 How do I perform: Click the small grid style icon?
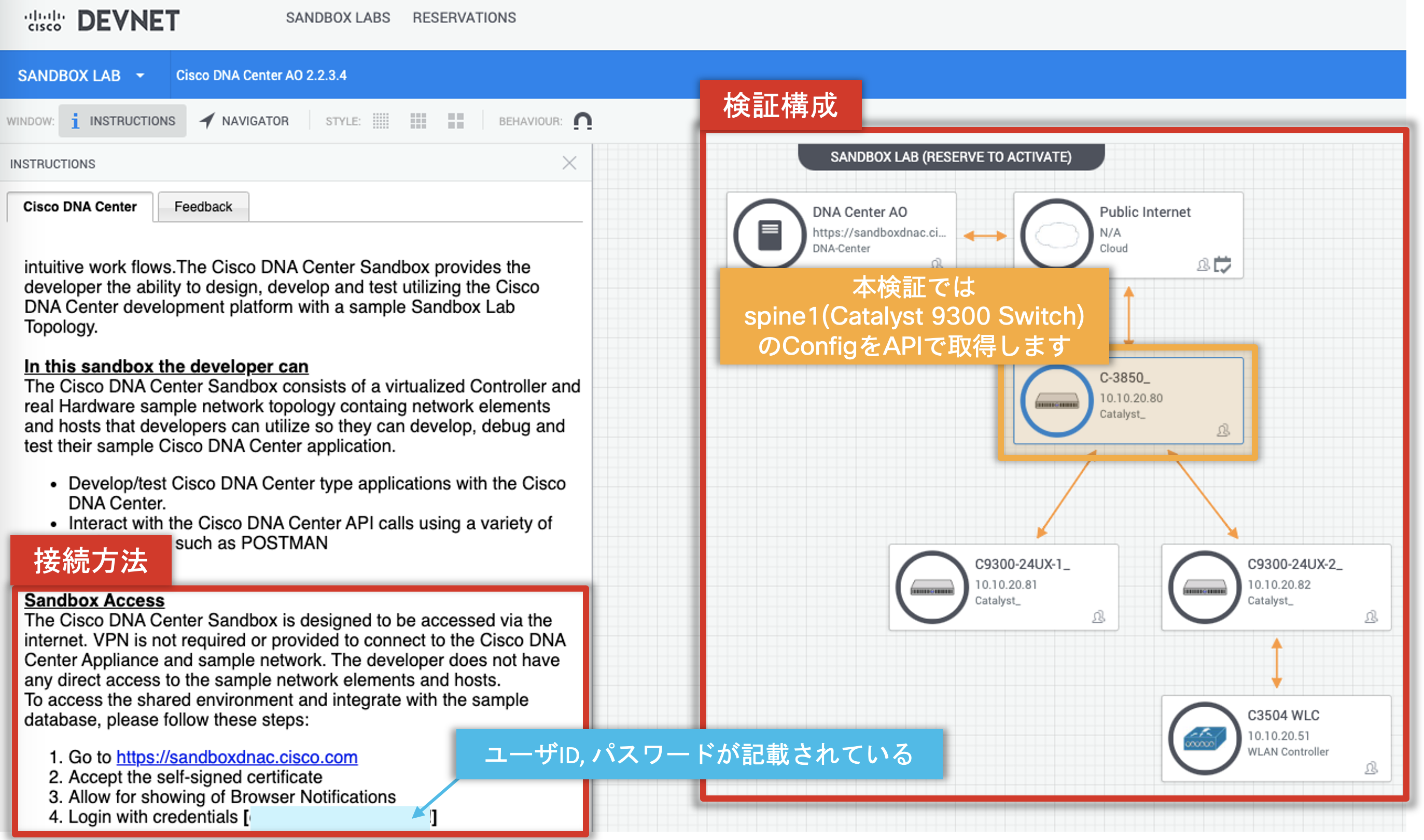point(380,121)
